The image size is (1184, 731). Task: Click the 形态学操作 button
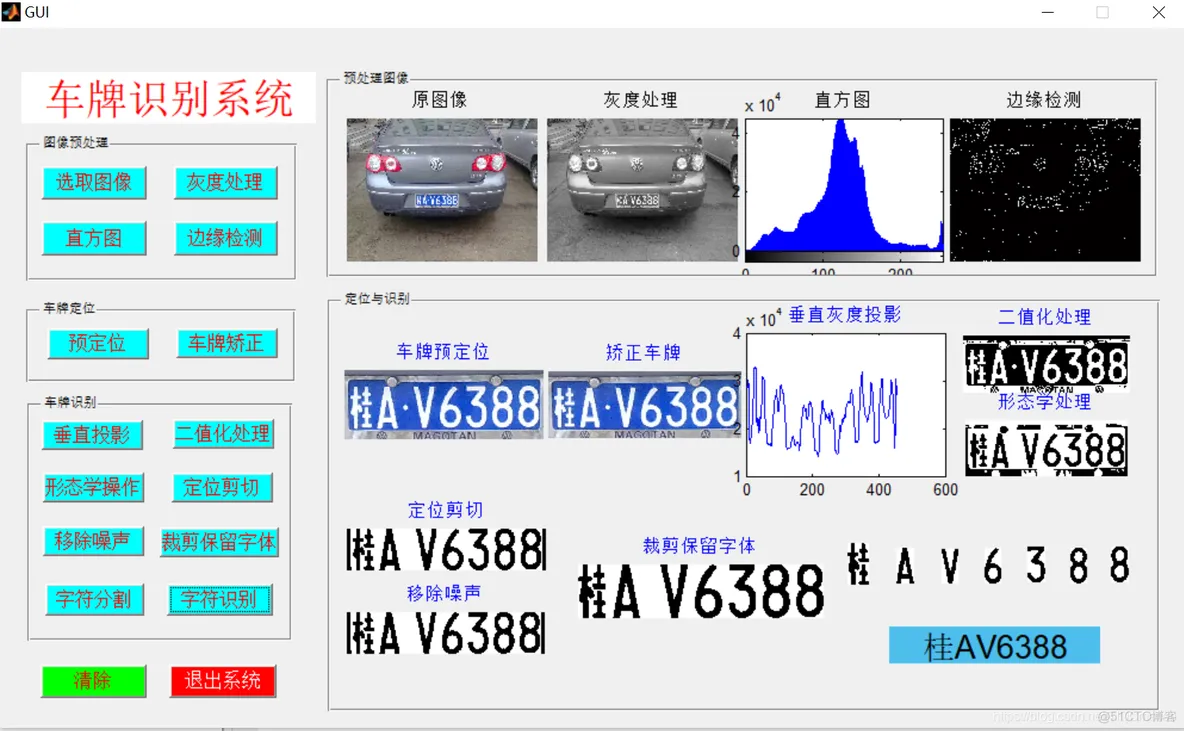coord(93,488)
